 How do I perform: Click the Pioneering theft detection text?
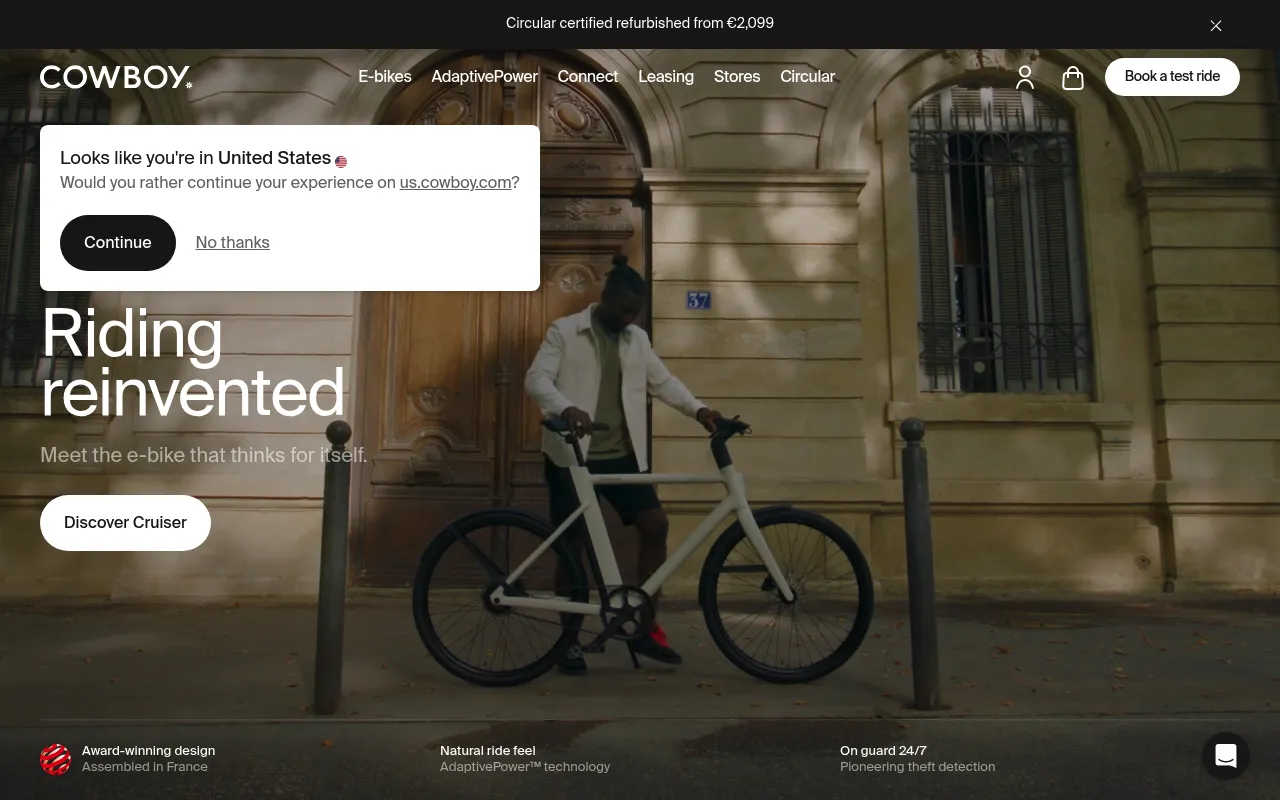click(918, 767)
